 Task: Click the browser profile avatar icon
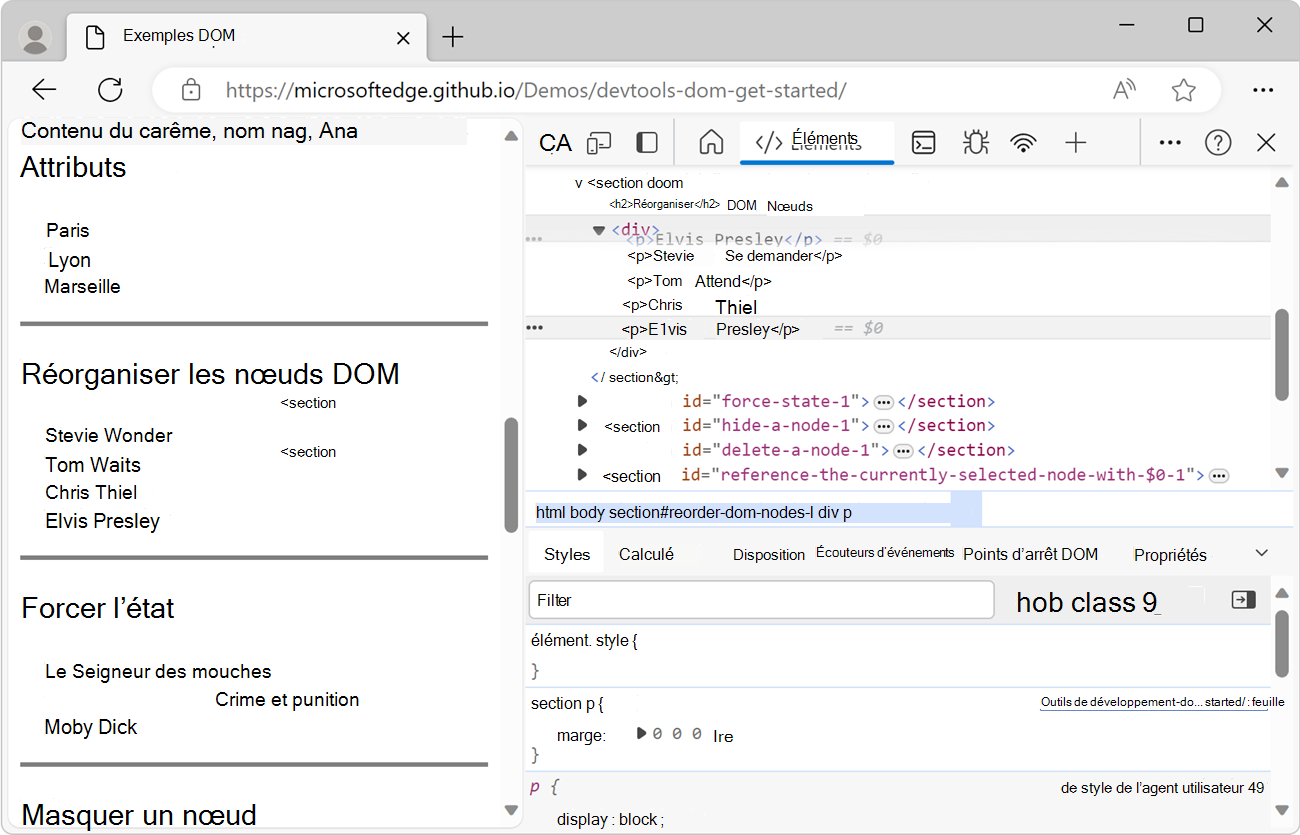tap(35, 38)
